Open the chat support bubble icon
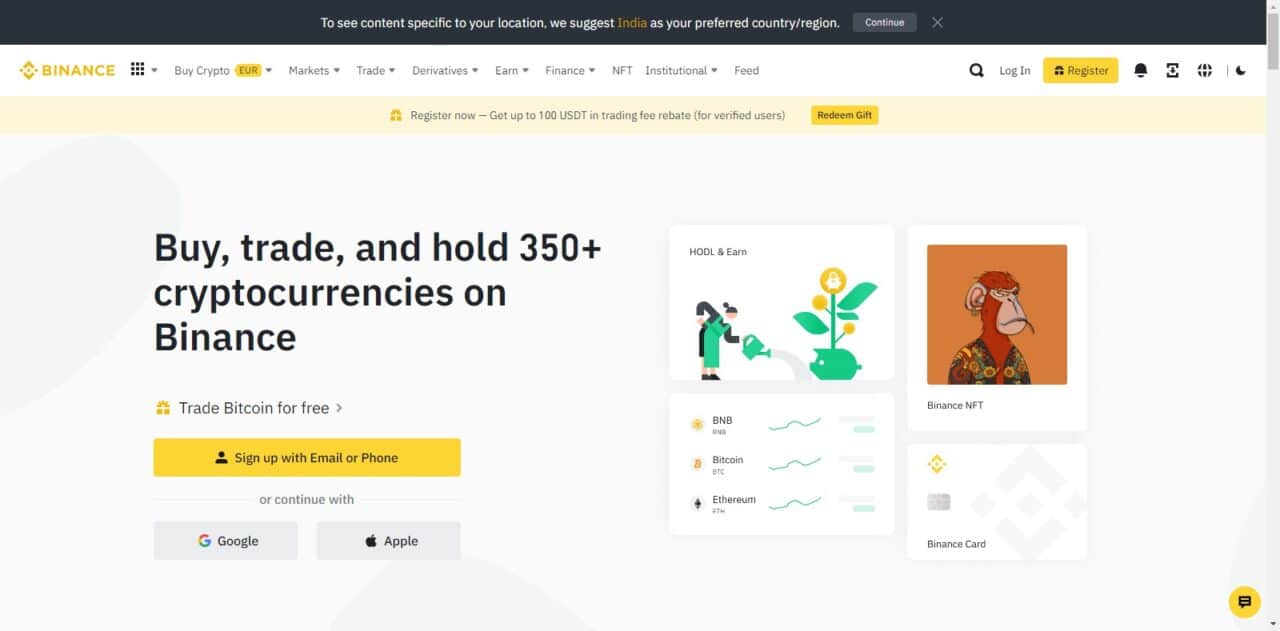1280x631 pixels. (1244, 602)
